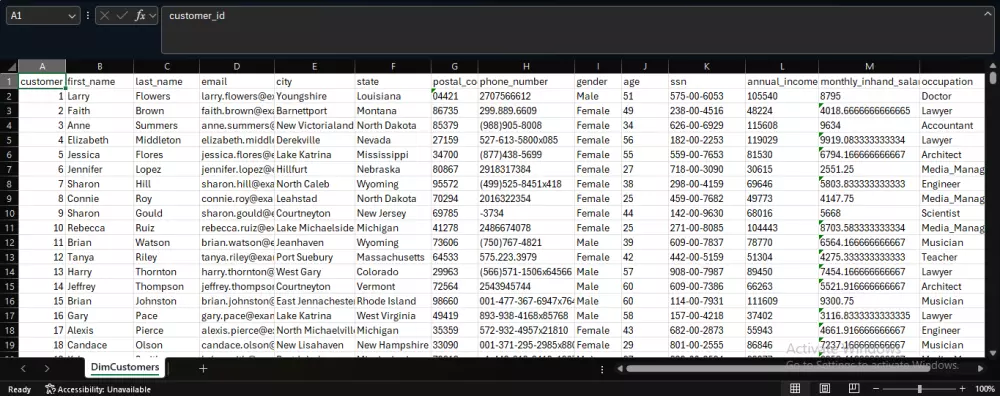
Task: Click state cell Vermont
Action: point(393,287)
